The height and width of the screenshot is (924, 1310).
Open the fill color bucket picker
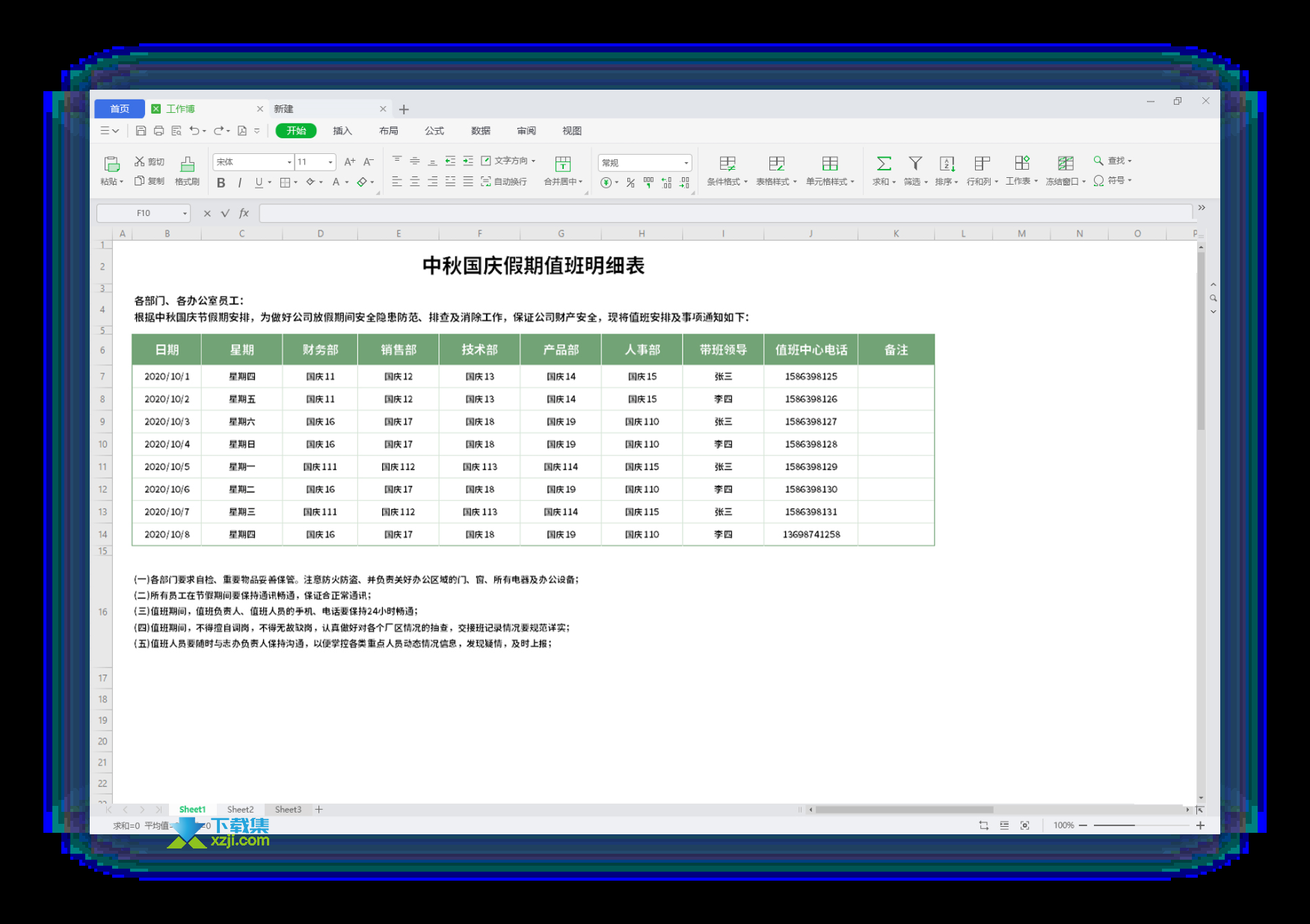pyautogui.click(x=310, y=182)
